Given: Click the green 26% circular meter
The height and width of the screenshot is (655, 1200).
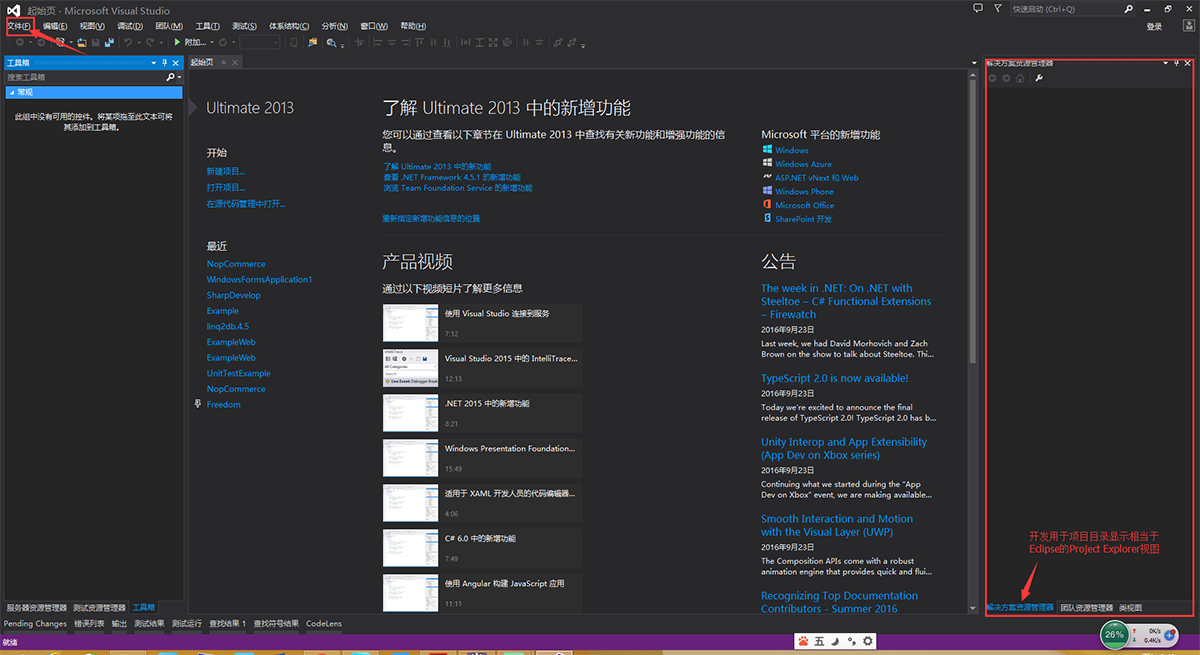Looking at the screenshot, I should (1115, 634).
